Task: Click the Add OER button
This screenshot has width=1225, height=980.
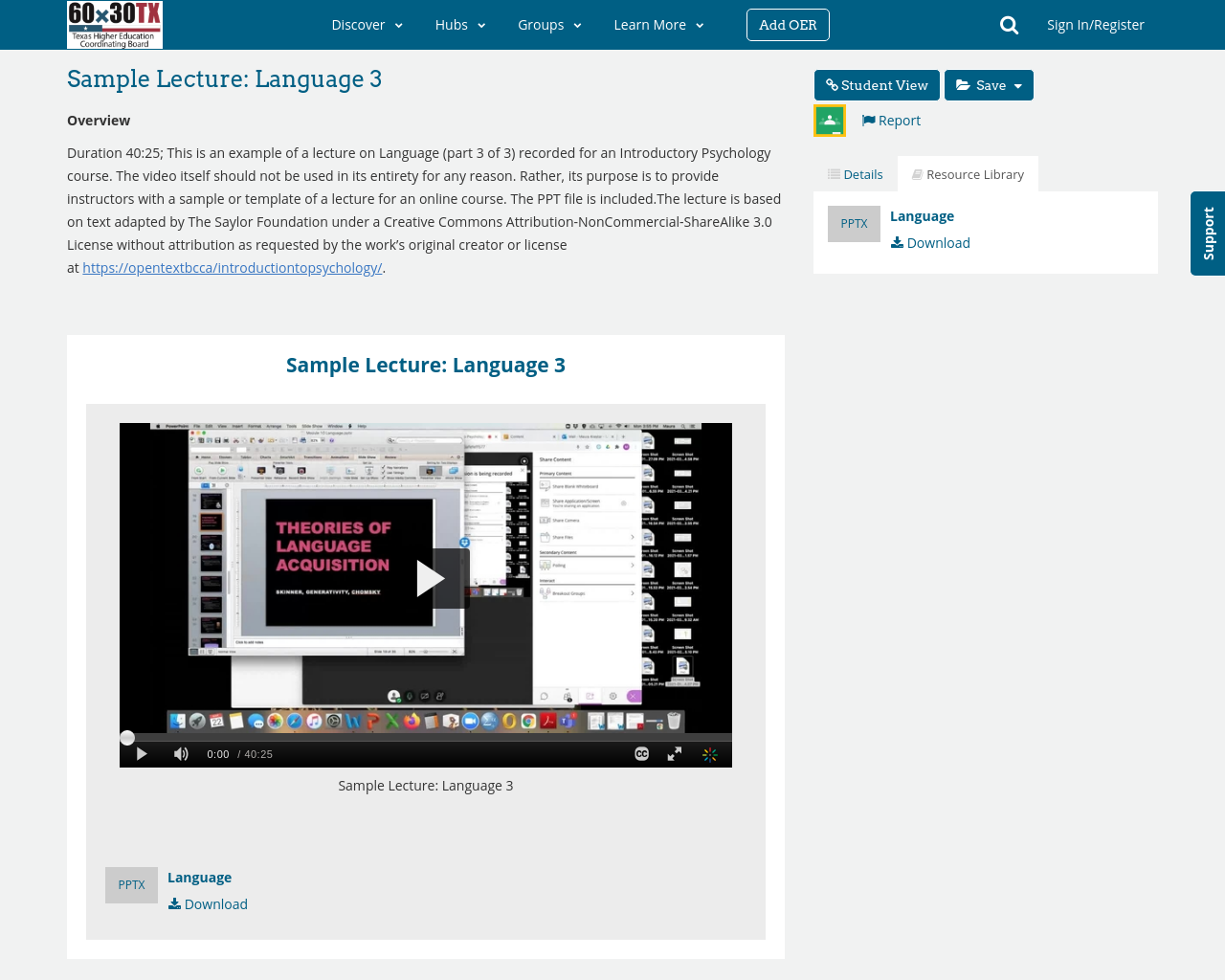Action: (x=788, y=23)
